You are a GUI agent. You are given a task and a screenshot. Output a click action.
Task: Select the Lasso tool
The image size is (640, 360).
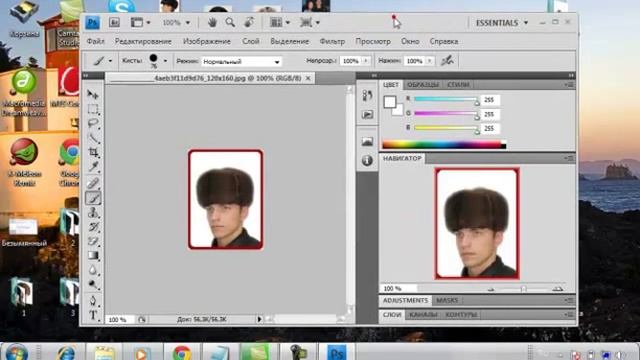click(x=93, y=123)
